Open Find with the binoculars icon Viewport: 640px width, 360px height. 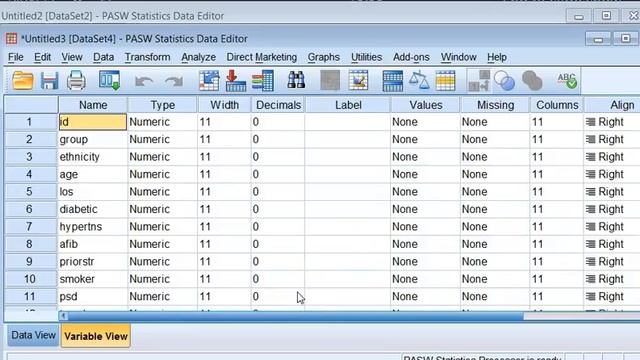coord(296,80)
